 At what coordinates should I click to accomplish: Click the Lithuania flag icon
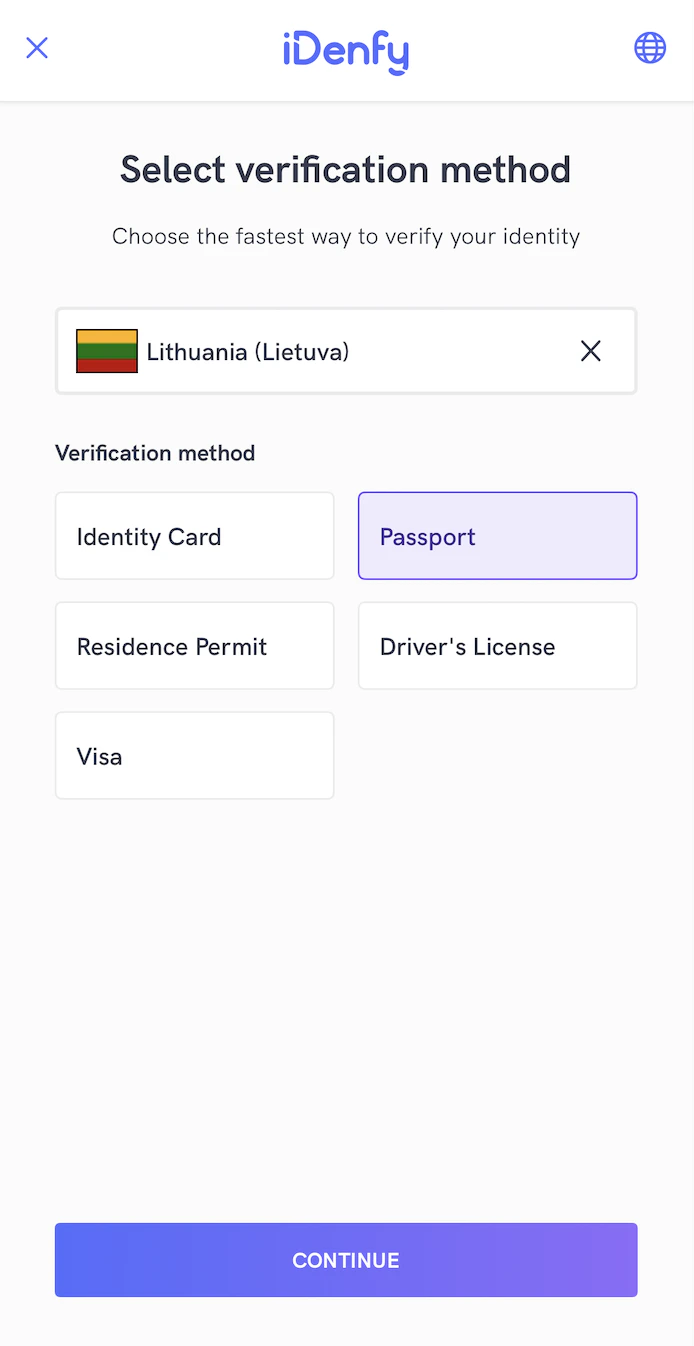[106, 351]
